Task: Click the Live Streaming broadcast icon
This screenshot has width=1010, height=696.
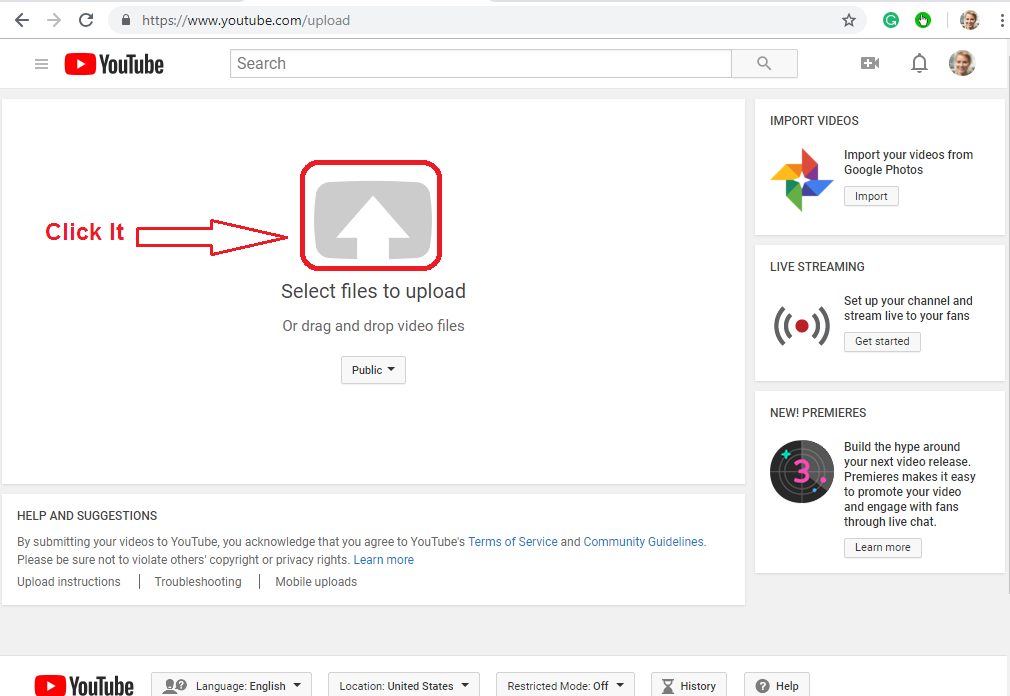Action: tap(800, 325)
